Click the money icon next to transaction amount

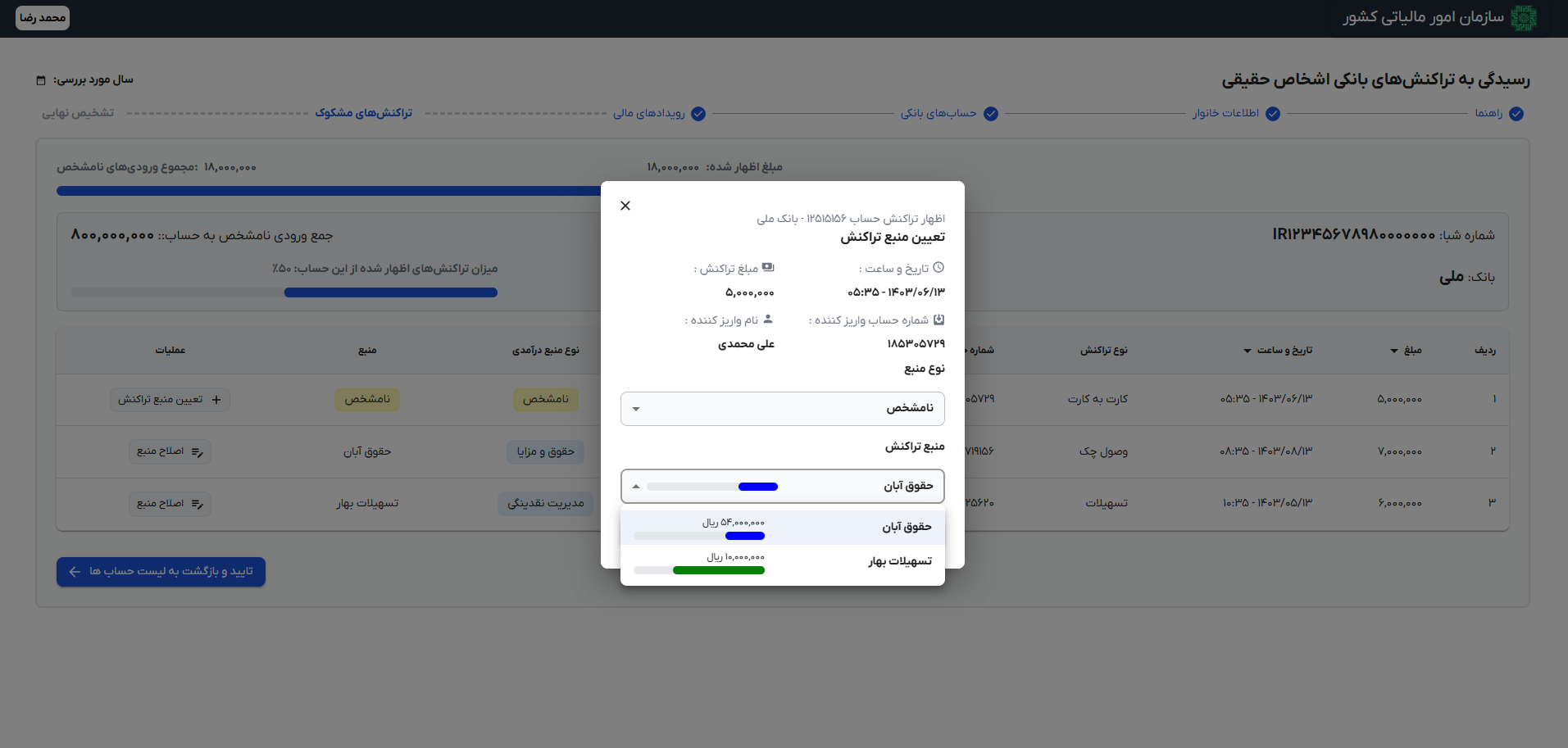pyautogui.click(x=768, y=268)
